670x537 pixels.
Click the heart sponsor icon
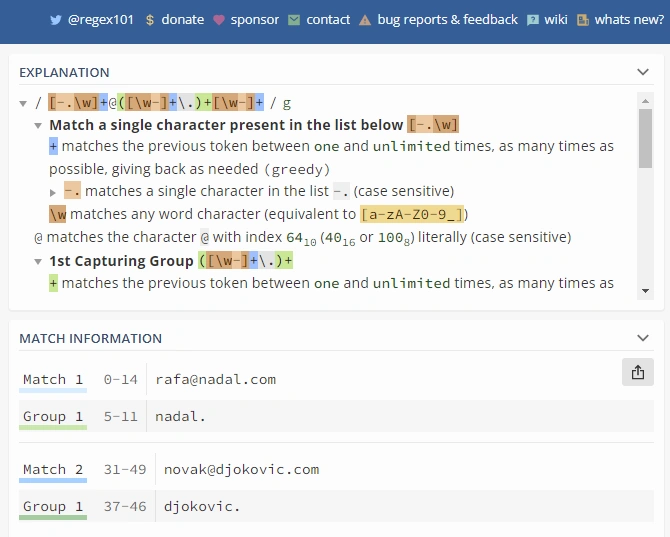point(219,20)
